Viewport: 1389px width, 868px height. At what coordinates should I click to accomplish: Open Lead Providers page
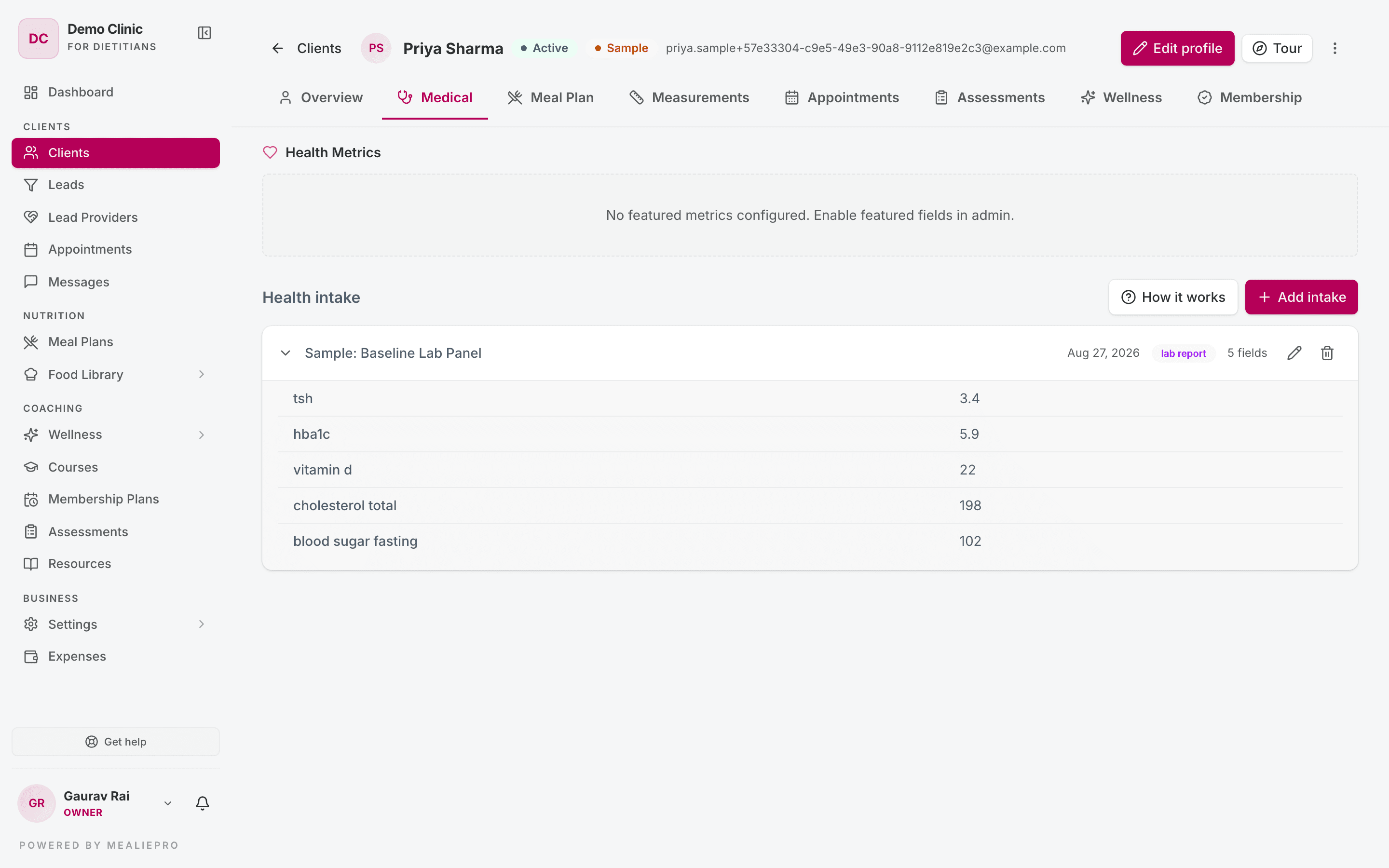pyautogui.click(x=115, y=217)
